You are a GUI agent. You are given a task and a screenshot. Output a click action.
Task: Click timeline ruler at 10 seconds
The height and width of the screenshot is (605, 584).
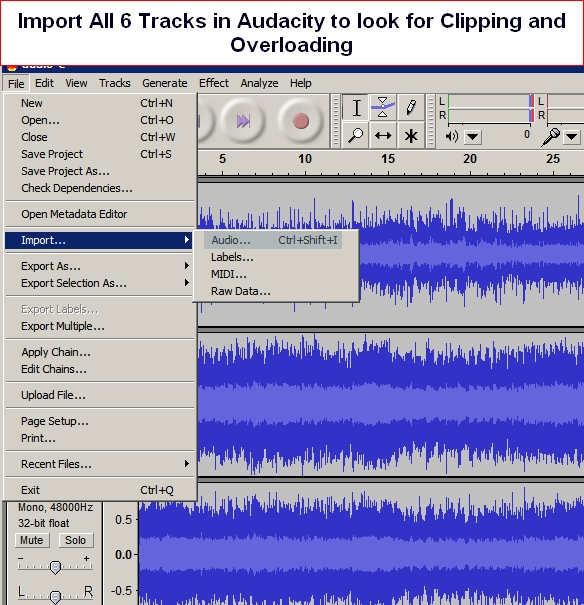coord(305,159)
